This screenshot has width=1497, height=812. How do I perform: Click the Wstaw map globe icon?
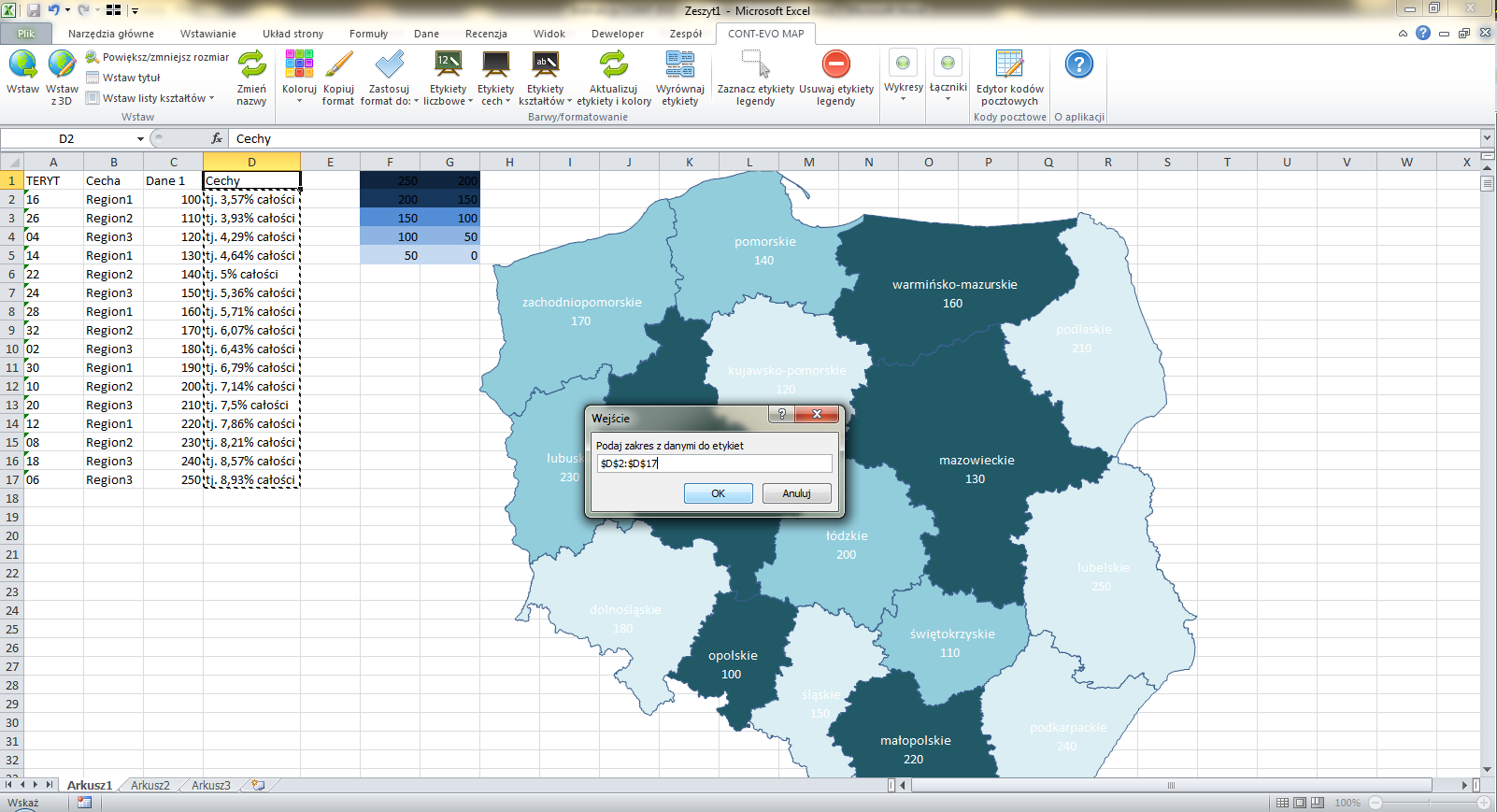22,64
